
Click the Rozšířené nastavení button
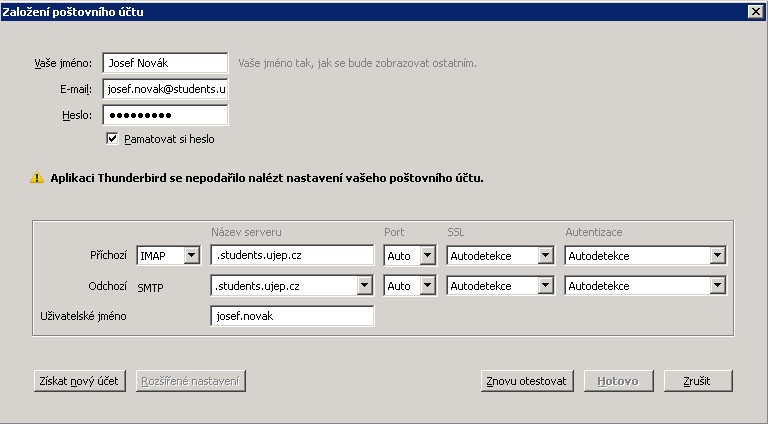click(x=190, y=381)
